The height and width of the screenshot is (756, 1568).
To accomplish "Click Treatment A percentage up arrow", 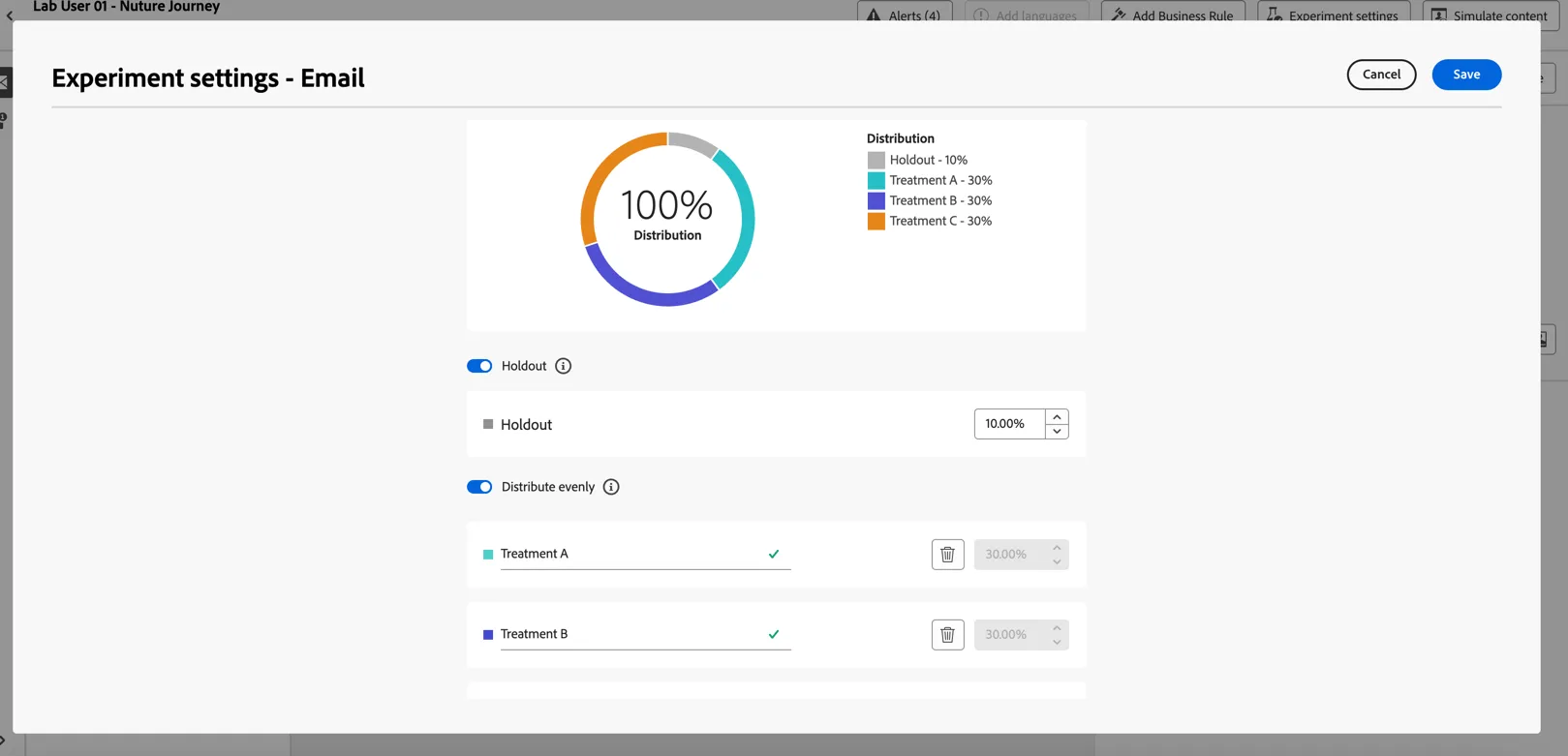I will pos(1057,547).
